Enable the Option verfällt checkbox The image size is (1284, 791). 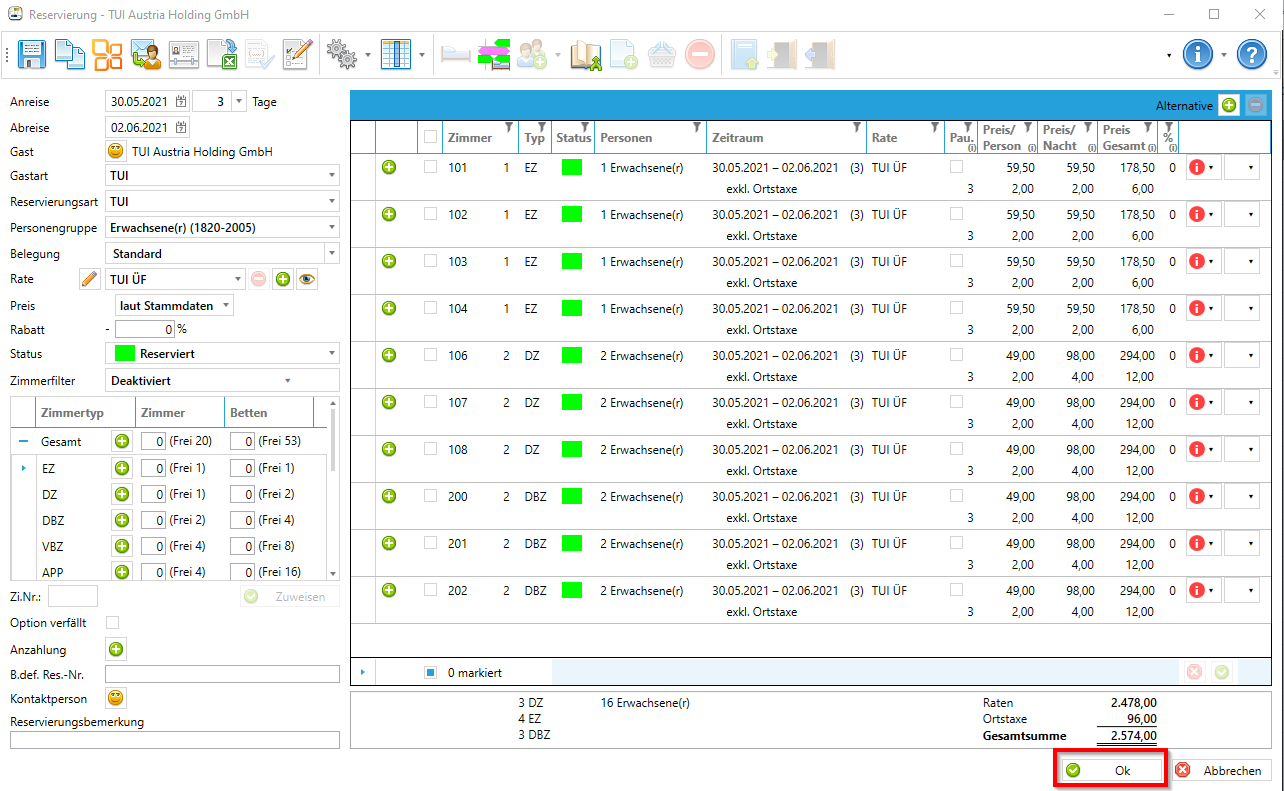click(x=112, y=623)
